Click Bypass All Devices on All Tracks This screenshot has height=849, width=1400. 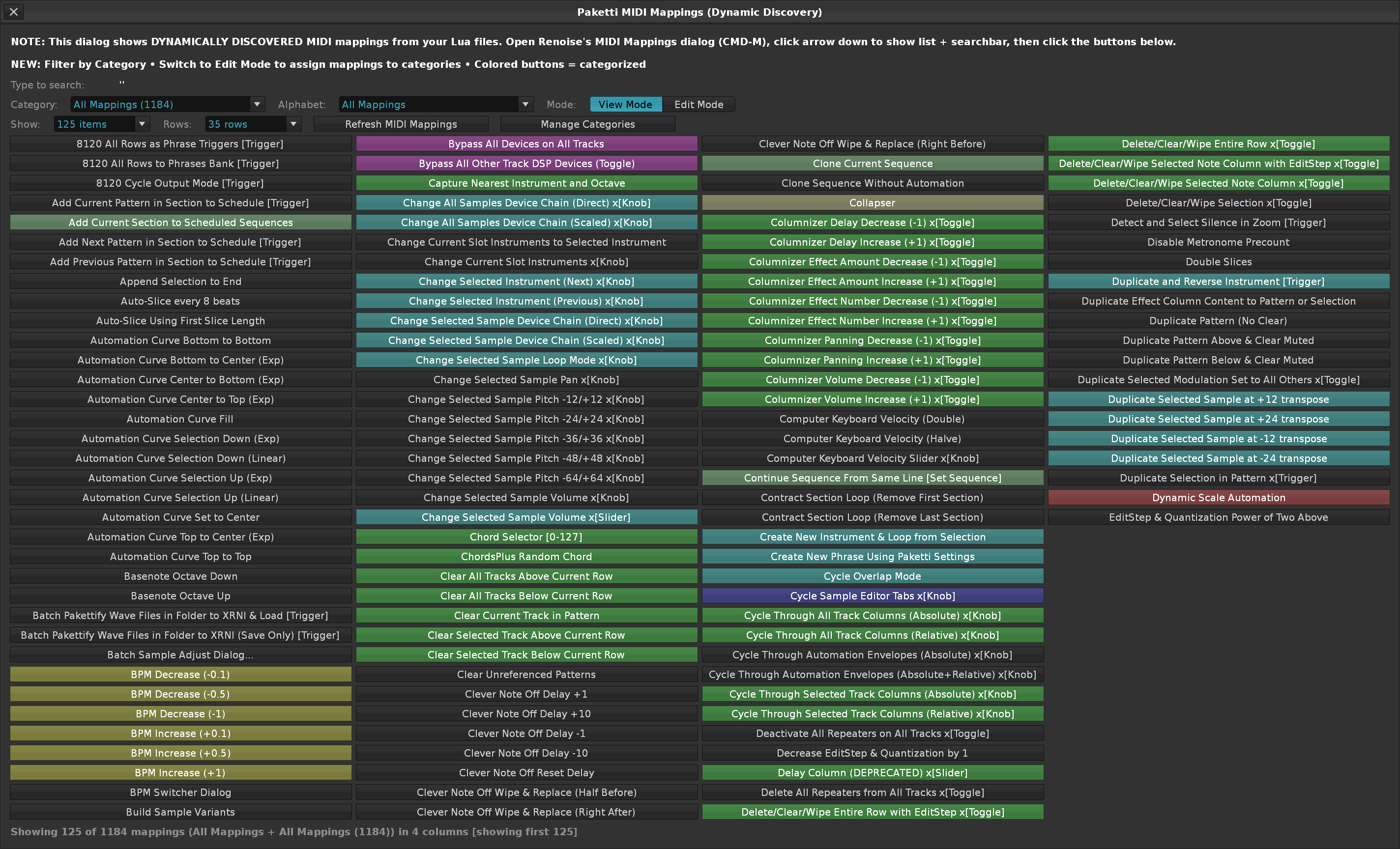click(x=526, y=143)
